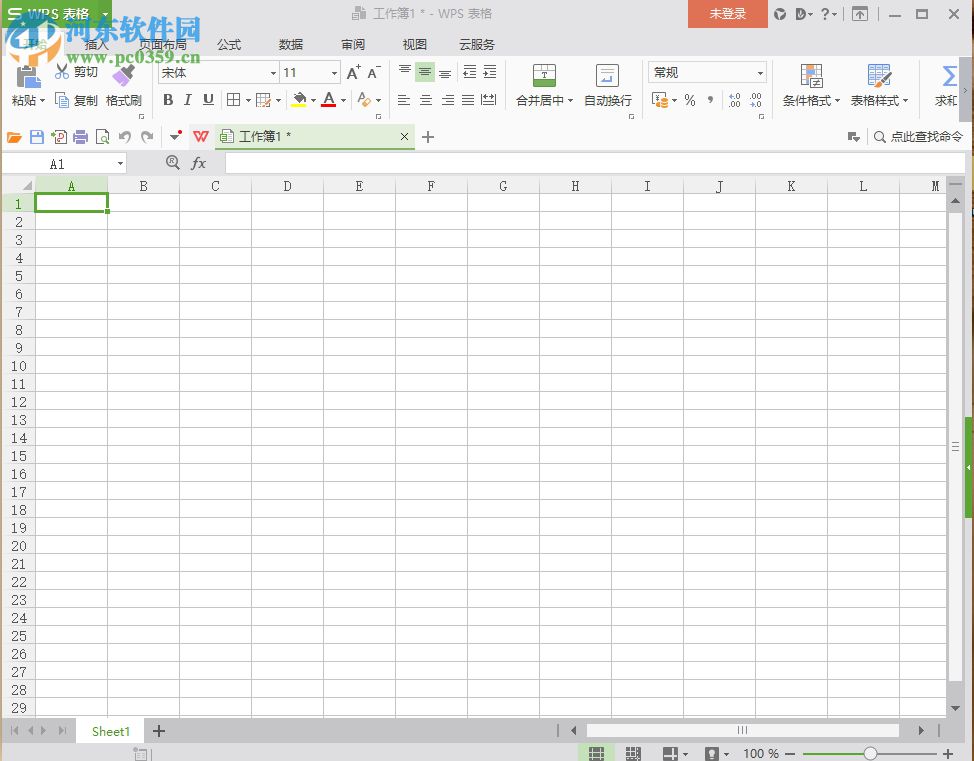The image size is (974, 761).
Task: Click the clear formatting eraser icon
Action: pyautogui.click(x=364, y=100)
